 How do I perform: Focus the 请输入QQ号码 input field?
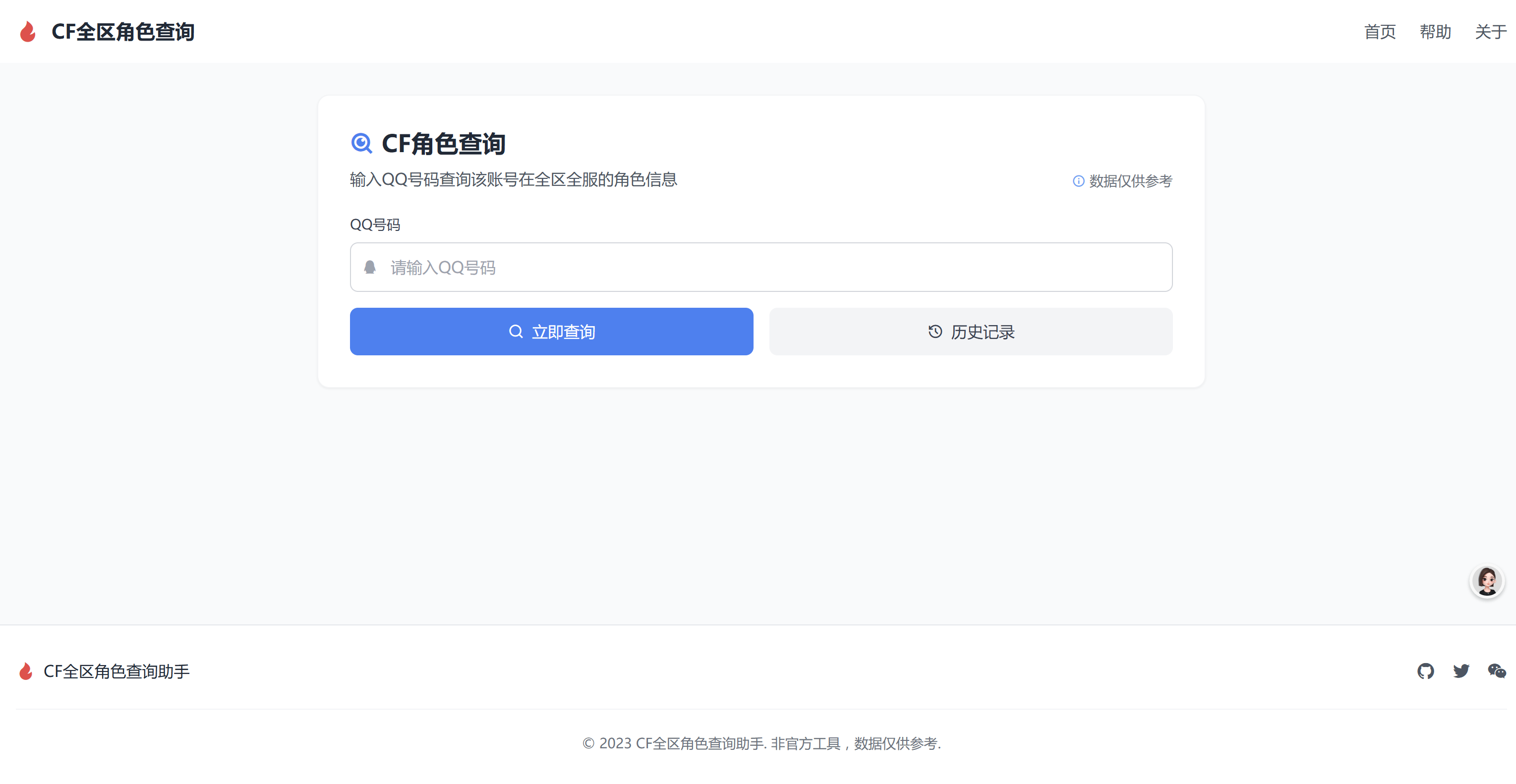761,267
